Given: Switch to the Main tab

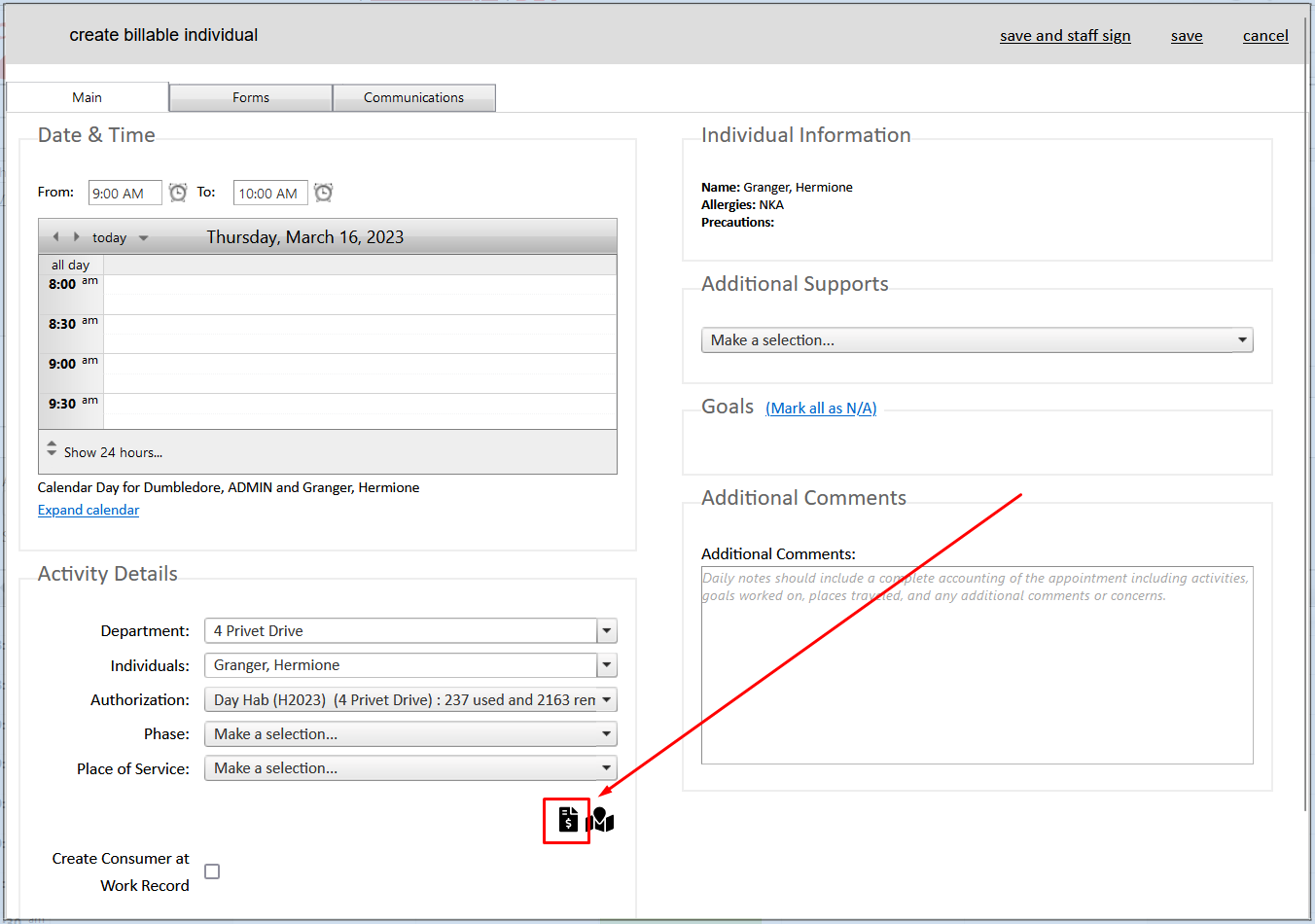Looking at the screenshot, I should [88, 97].
